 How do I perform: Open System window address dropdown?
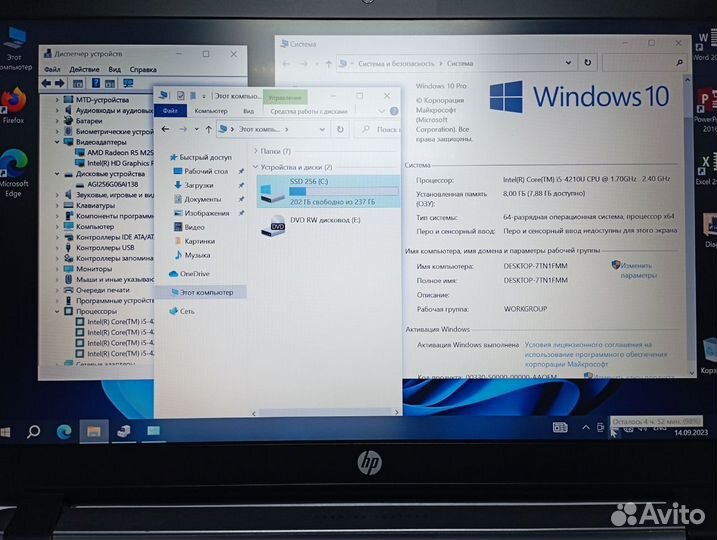pyautogui.click(x=568, y=63)
